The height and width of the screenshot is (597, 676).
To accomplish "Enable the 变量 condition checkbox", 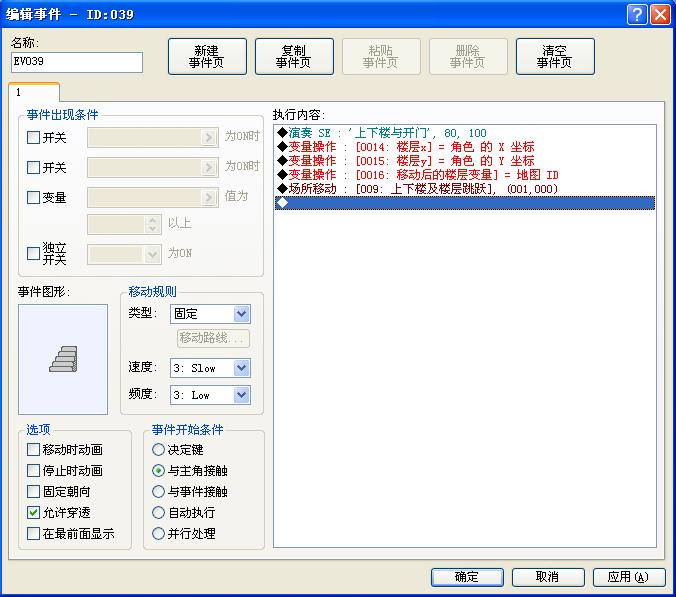I will pos(33,197).
